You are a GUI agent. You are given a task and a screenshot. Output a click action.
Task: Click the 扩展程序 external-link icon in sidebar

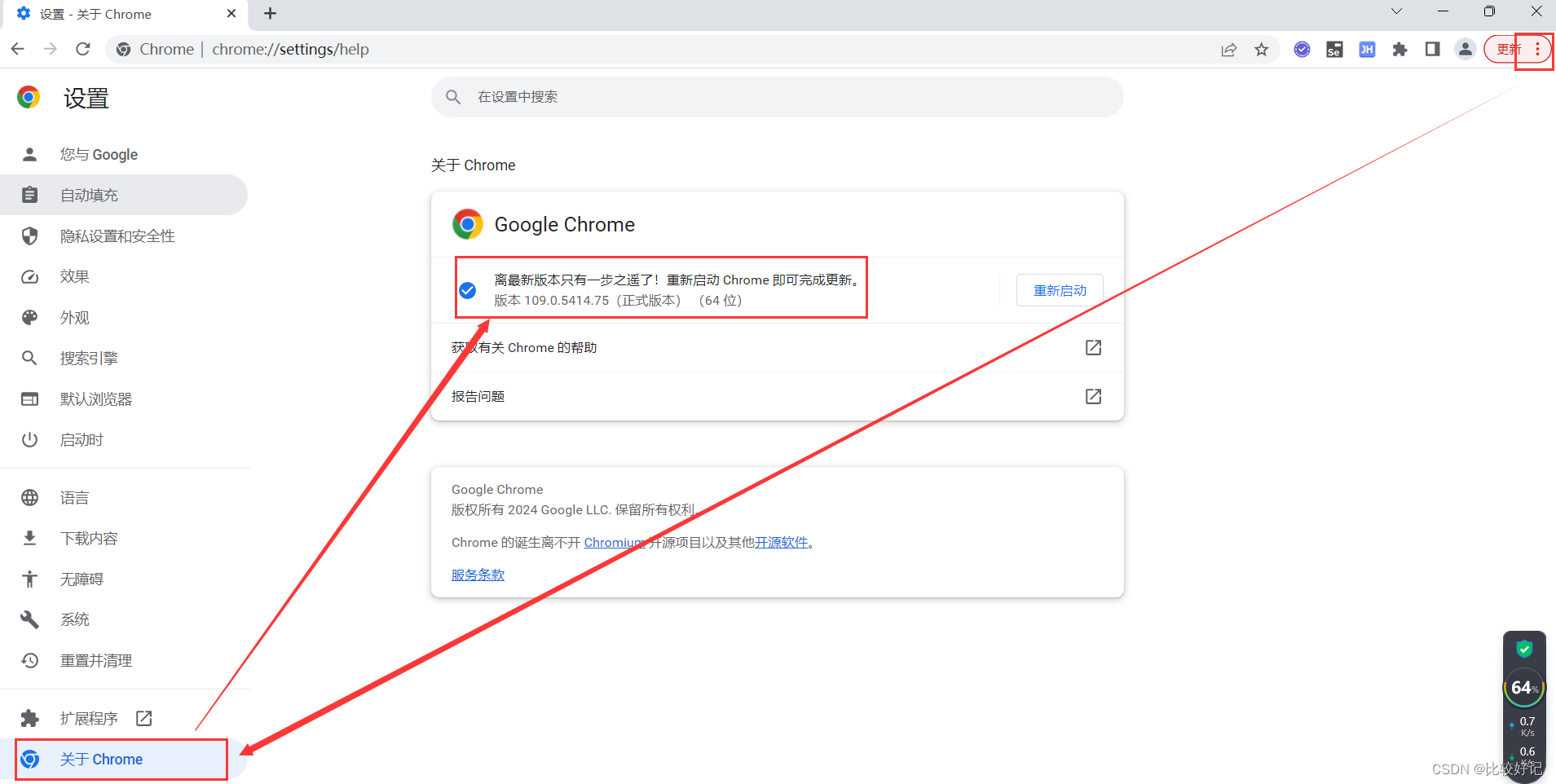click(x=144, y=719)
